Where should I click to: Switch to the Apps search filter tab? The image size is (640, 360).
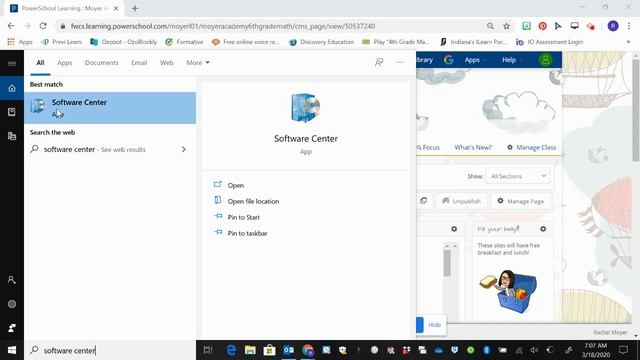pyautogui.click(x=64, y=62)
